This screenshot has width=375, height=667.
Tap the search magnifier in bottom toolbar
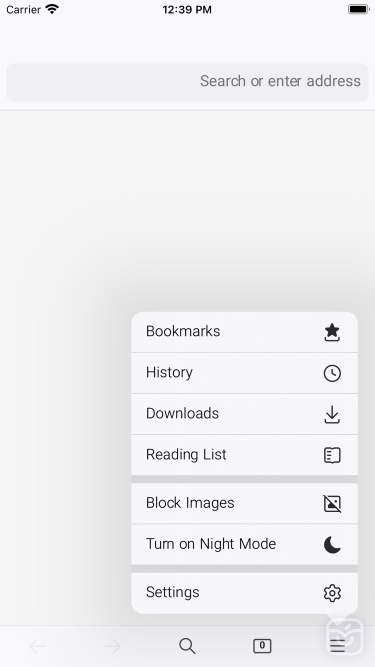[x=187, y=646]
